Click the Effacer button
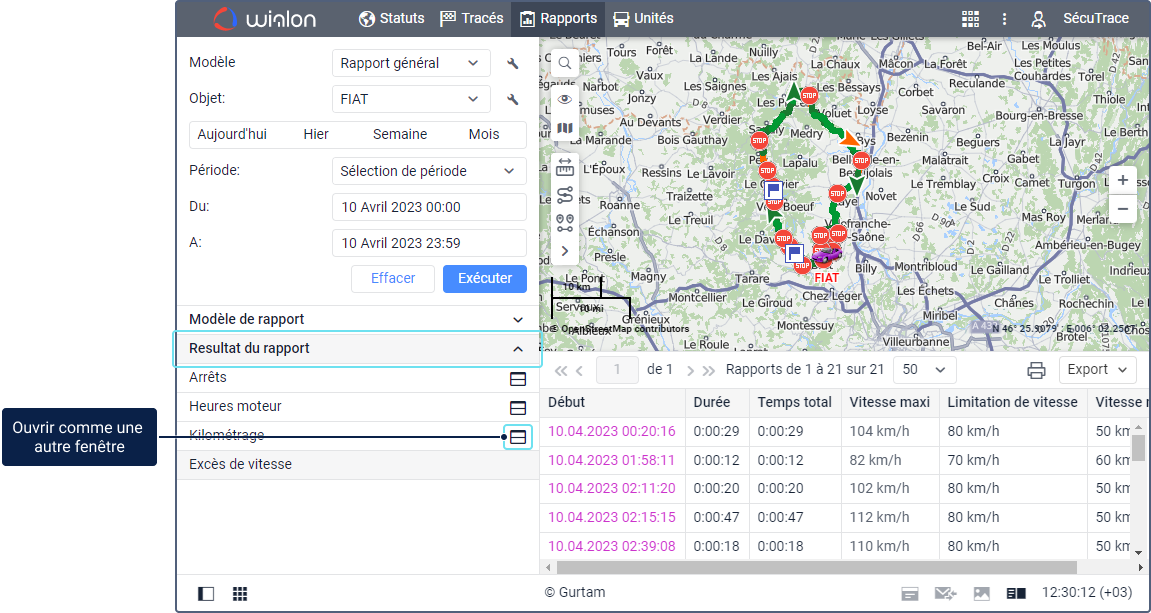Viewport: 1151px width, 613px height. [393, 279]
